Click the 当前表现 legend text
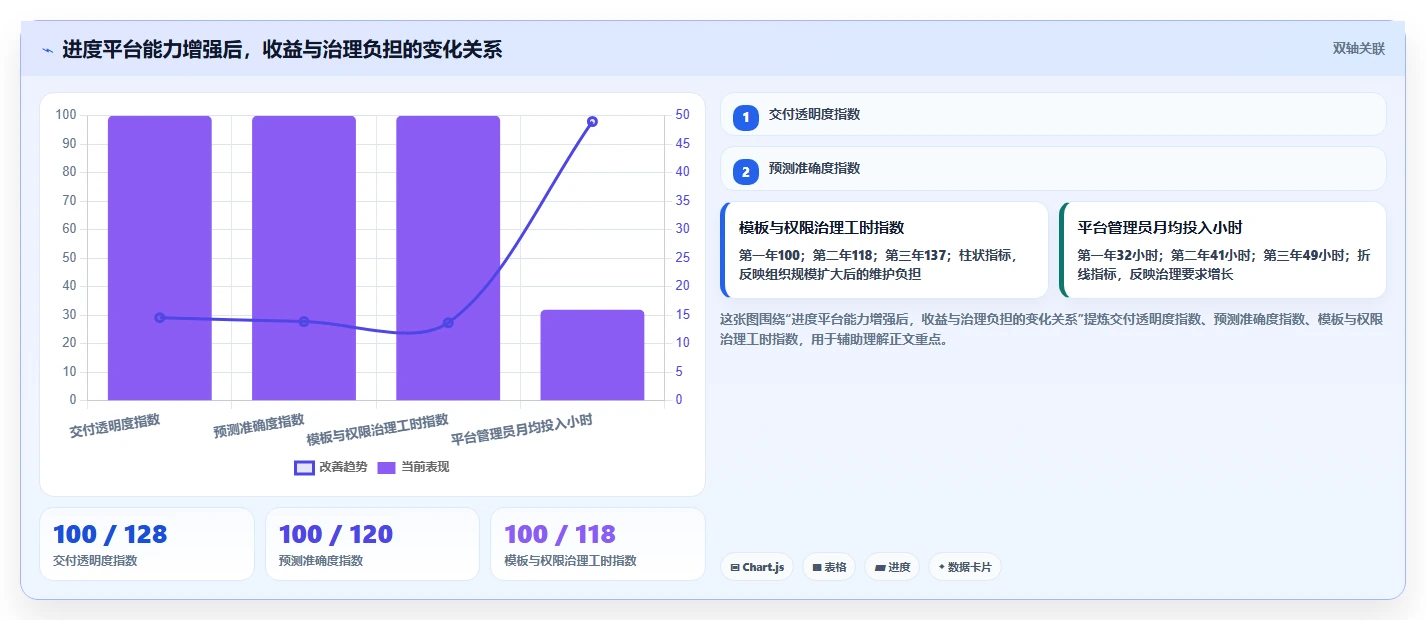This screenshot has height=620, width=1426. 425,467
